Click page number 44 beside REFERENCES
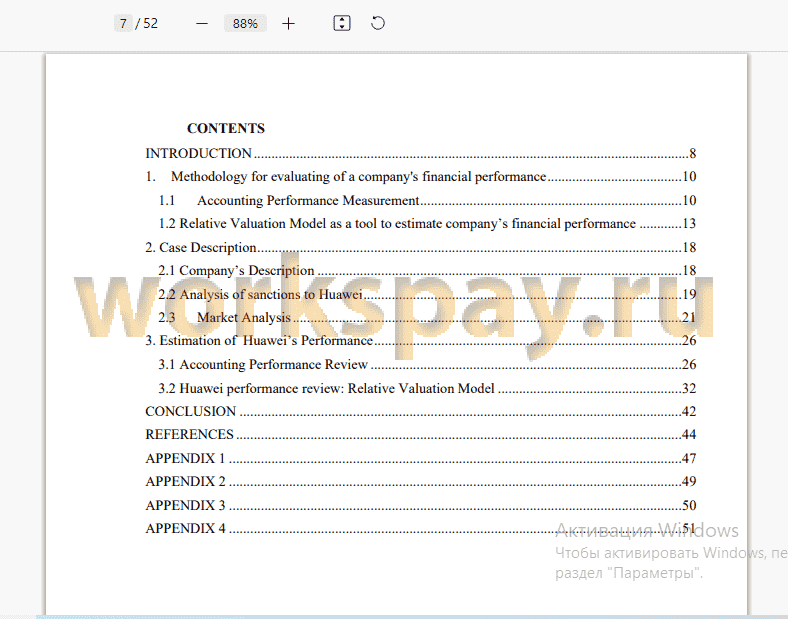This screenshot has width=788, height=619. coord(689,434)
